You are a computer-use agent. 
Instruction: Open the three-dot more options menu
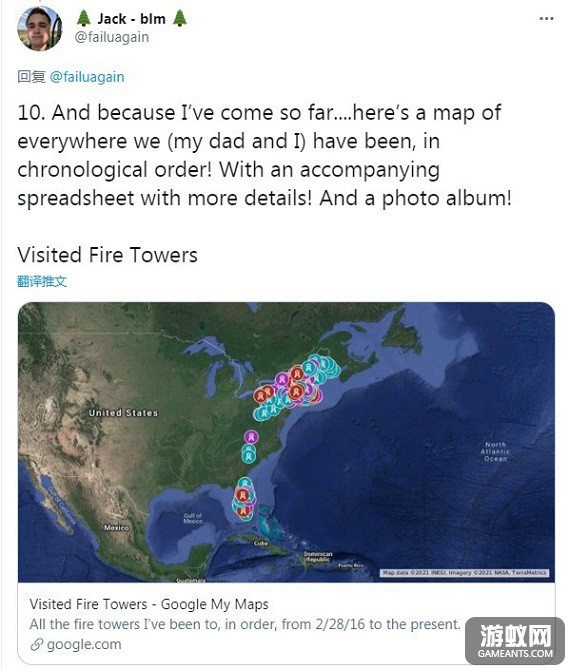(x=546, y=19)
